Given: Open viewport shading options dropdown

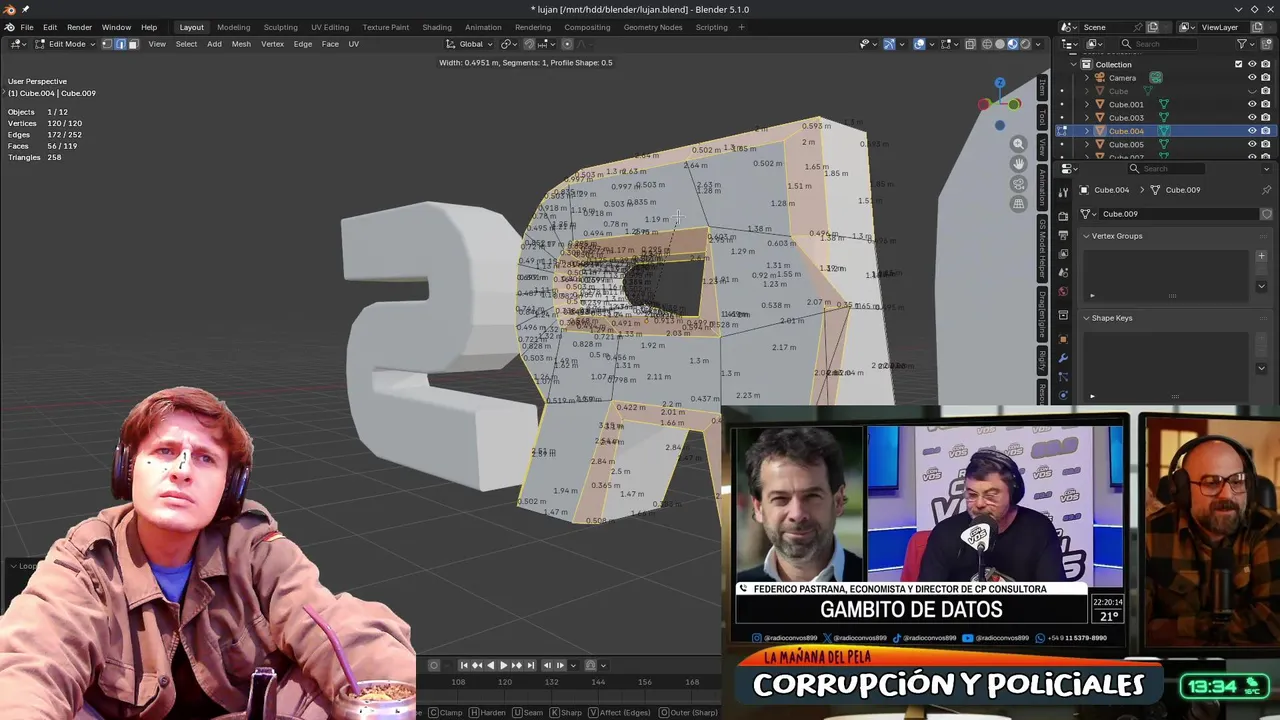Looking at the screenshot, I should (x=1038, y=44).
